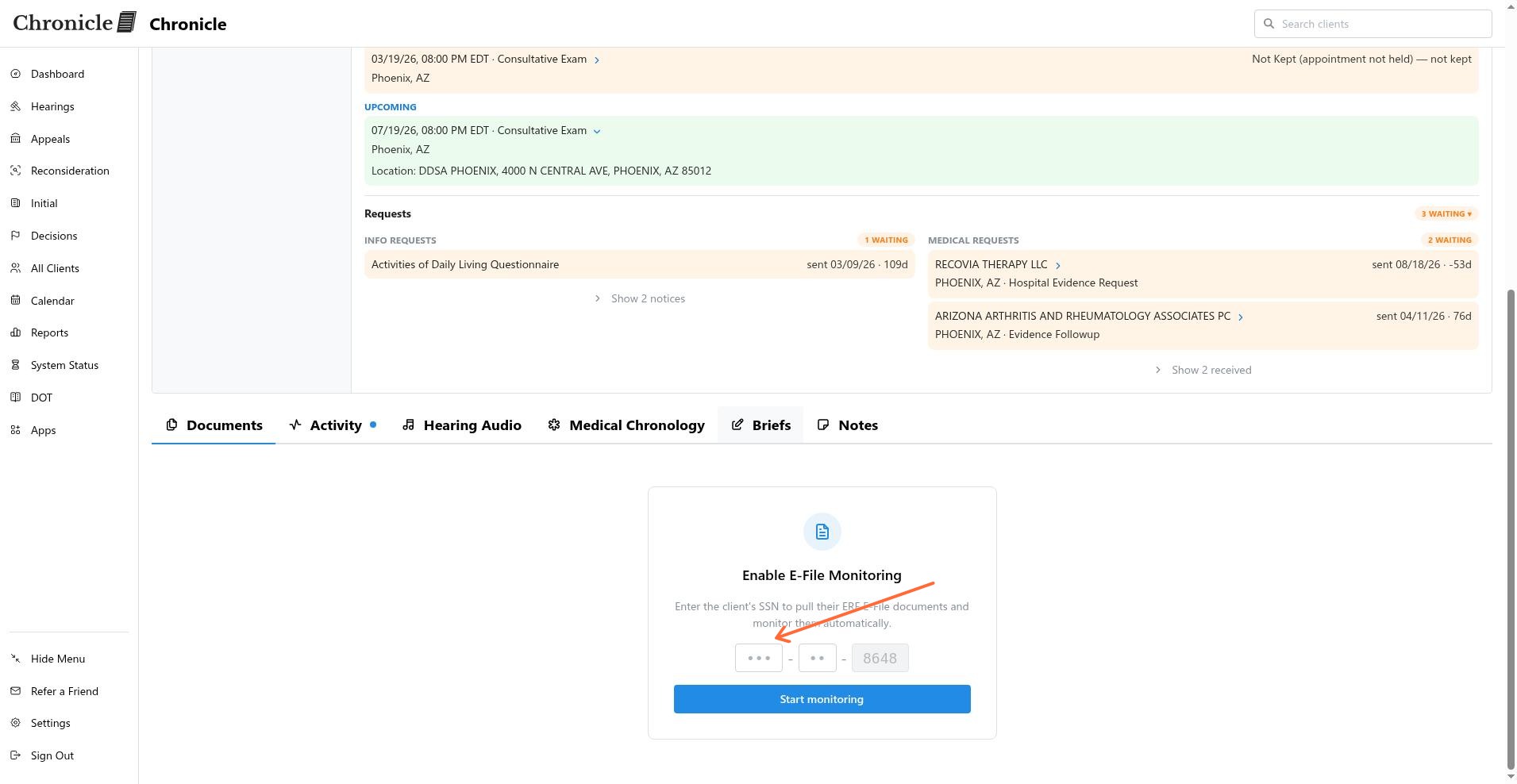Screen dimensions: 1517x784
Task: Click the Reports chart icon
Action: coord(15,332)
